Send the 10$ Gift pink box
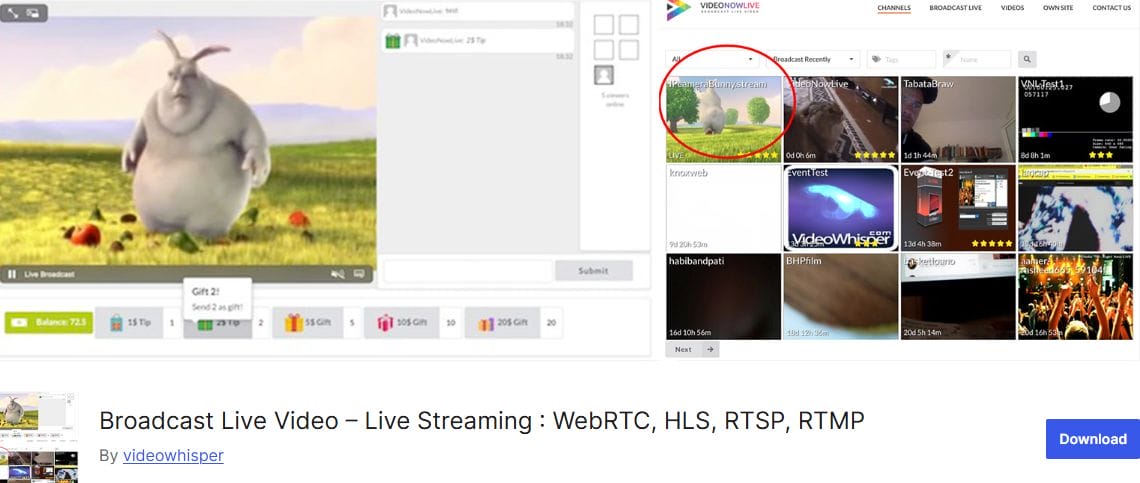Screen dimensions: 1140x483 401,322
